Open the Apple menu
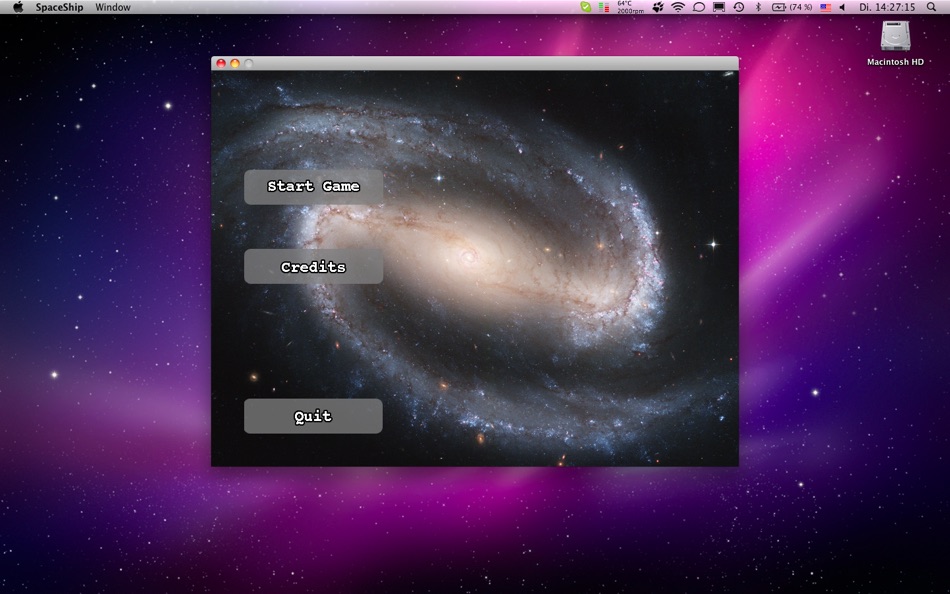This screenshot has width=950, height=594. (18, 7)
